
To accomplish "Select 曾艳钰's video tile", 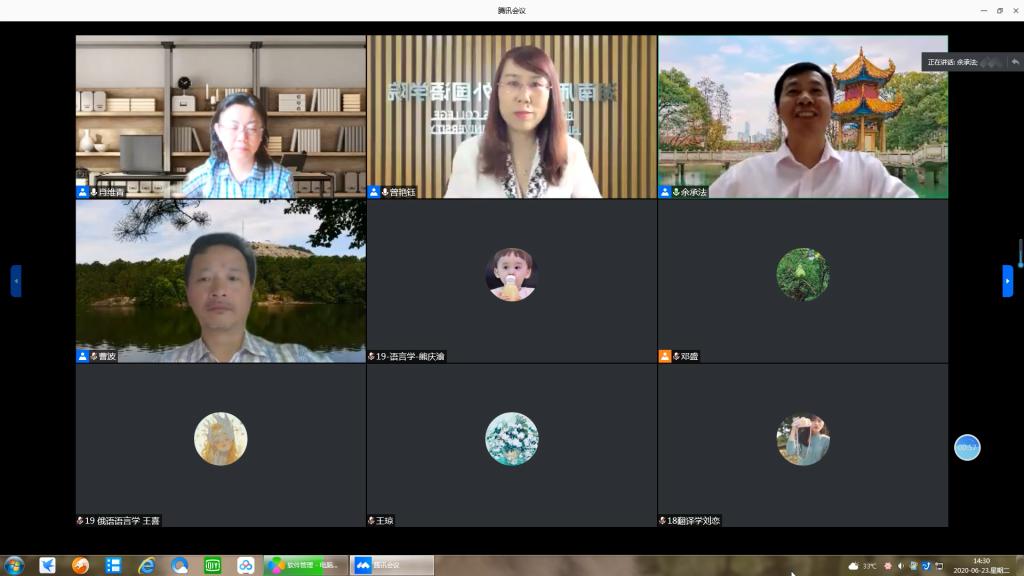I will 511,116.
